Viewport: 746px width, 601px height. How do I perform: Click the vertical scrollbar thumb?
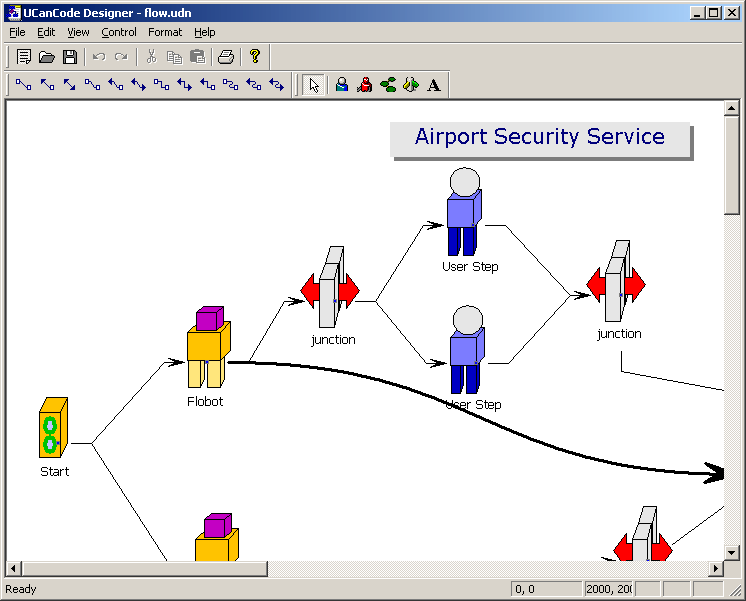[x=731, y=165]
